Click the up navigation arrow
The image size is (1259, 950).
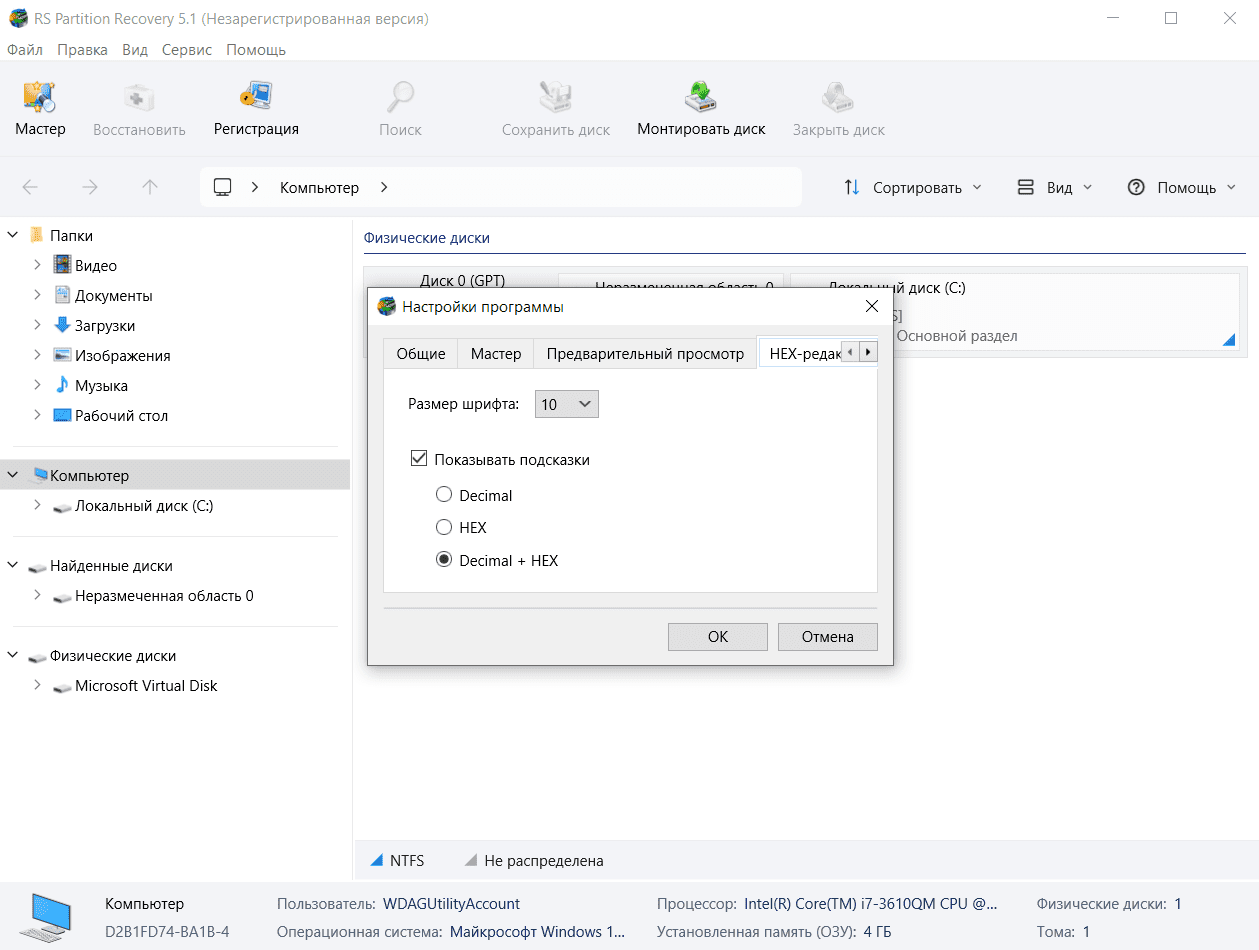coord(150,187)
